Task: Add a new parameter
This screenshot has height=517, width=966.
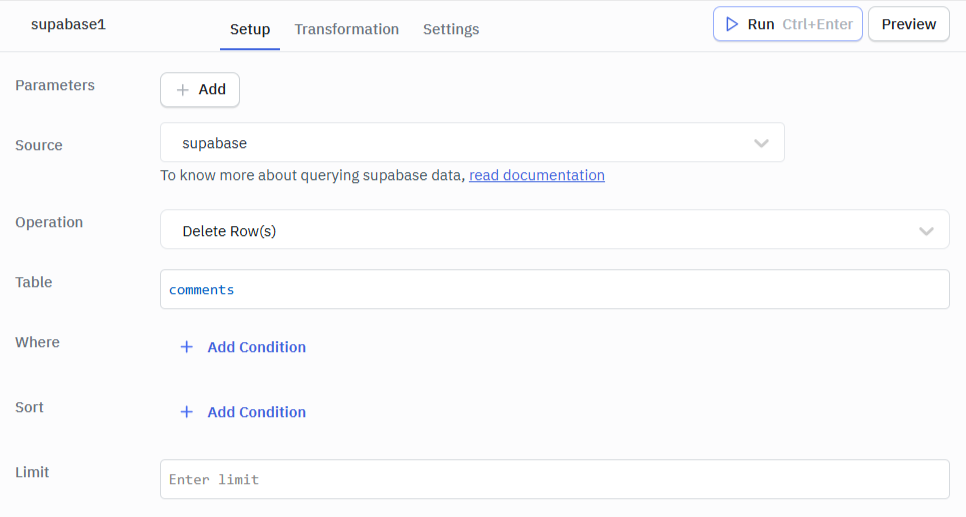Action: 200,90
